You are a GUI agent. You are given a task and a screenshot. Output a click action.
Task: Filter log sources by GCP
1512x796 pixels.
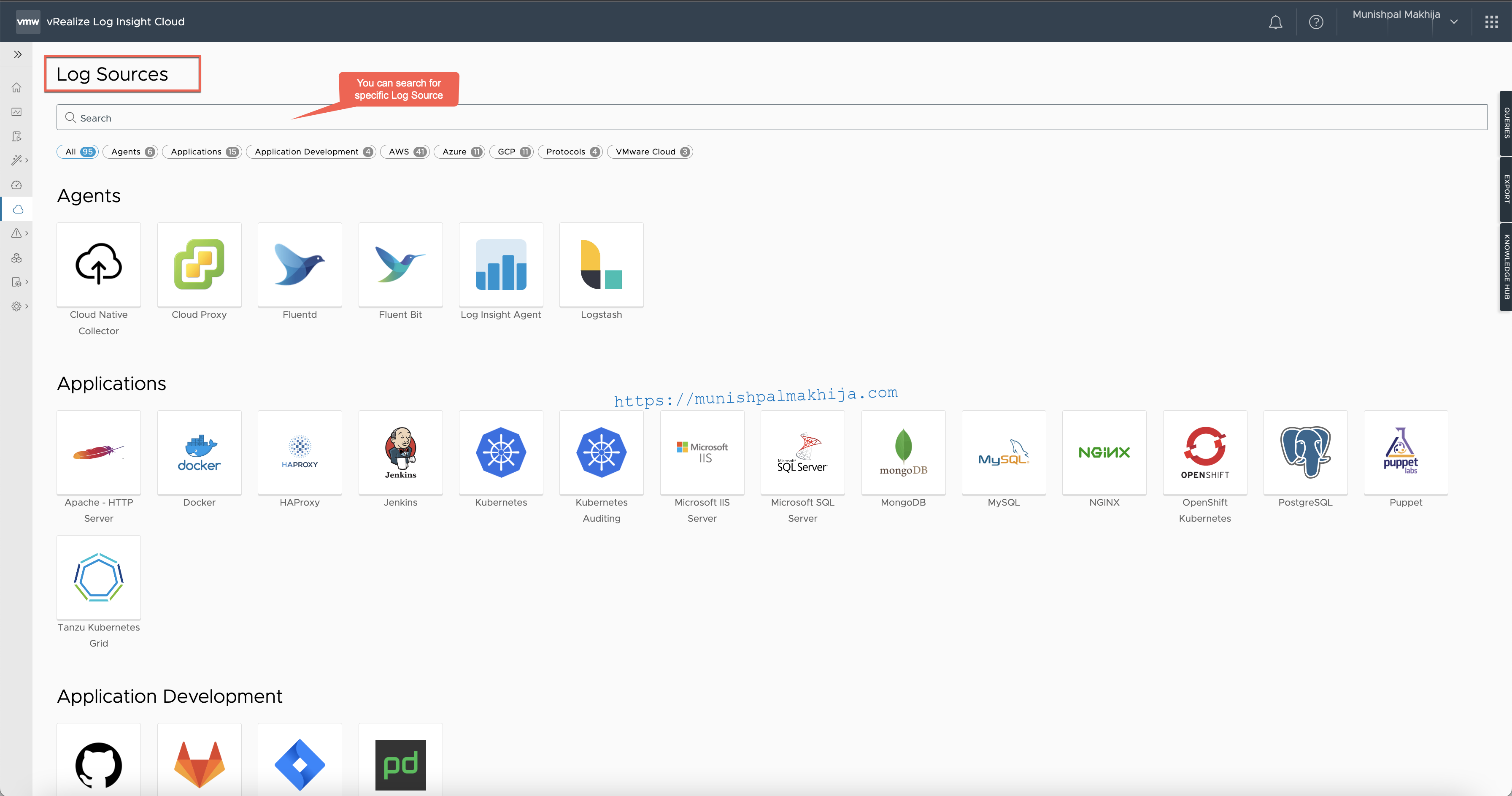[x=511, y=152]
